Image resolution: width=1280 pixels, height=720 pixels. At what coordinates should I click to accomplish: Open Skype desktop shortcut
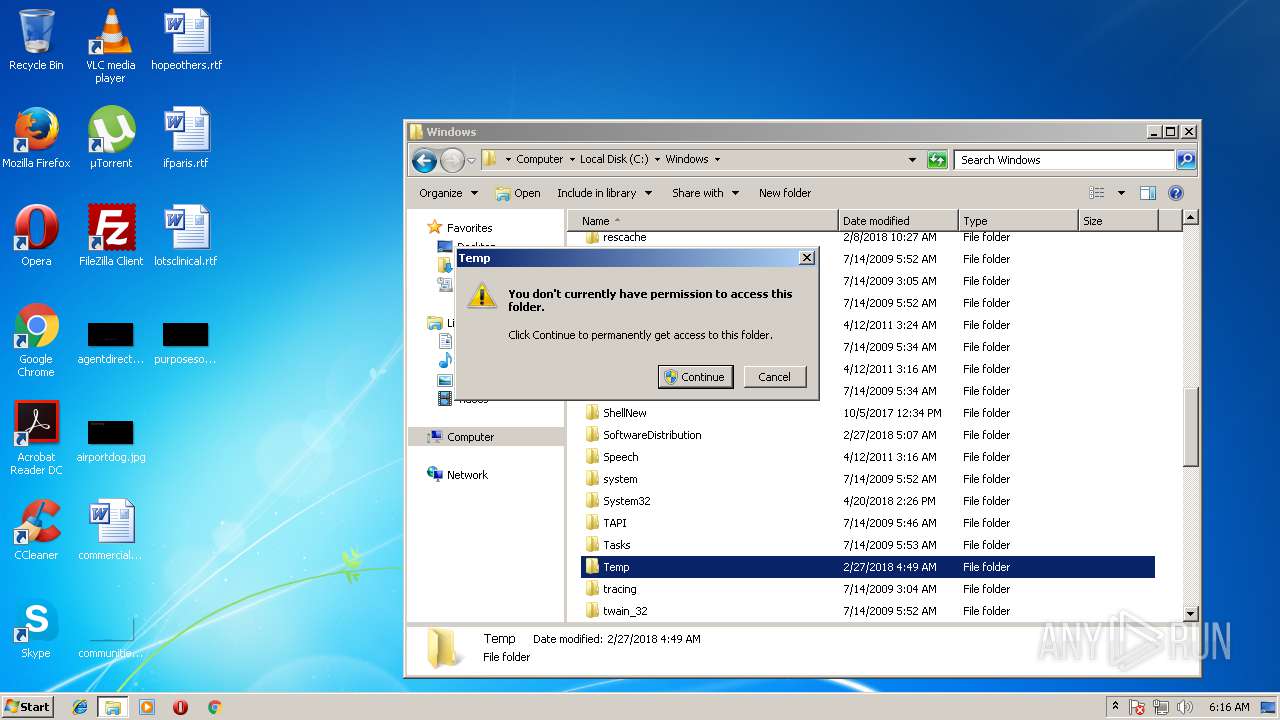pyautogui.click(x=36, y=628)
